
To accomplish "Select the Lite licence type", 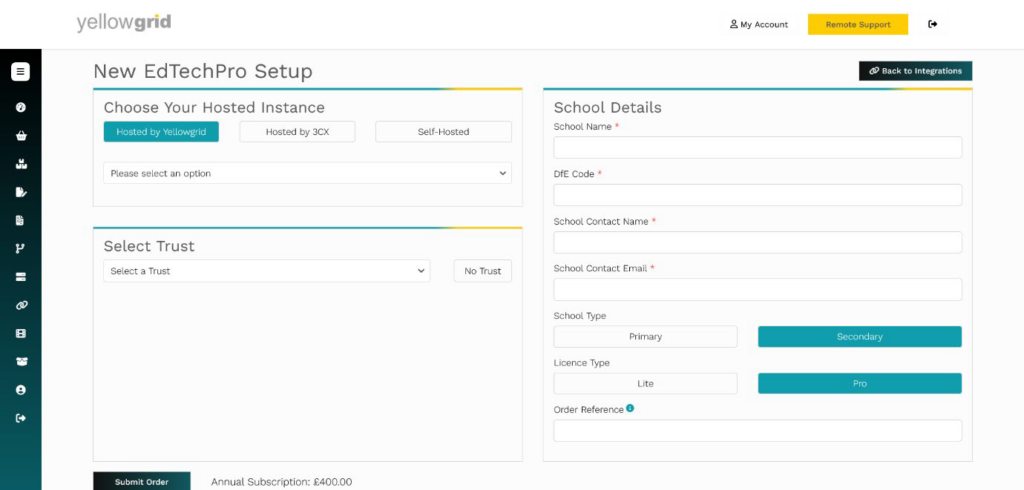I will 645,384.
